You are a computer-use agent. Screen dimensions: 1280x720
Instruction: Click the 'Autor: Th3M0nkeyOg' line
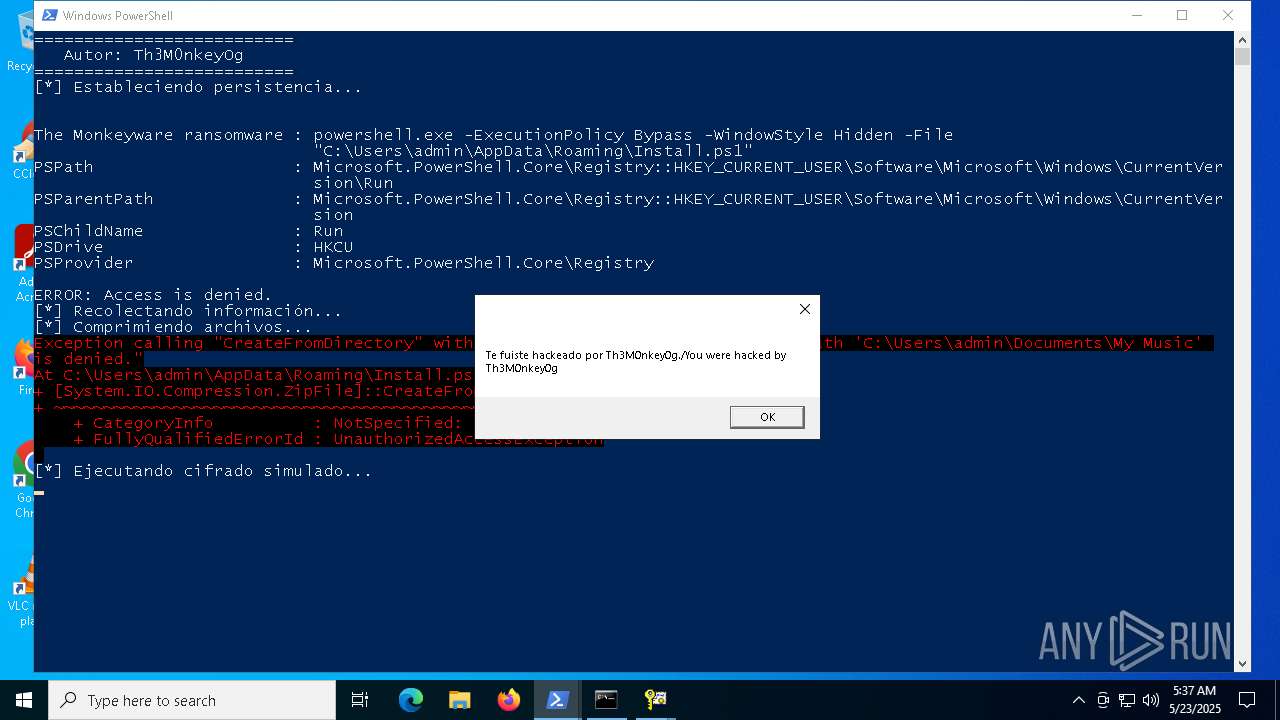(153, 55)
